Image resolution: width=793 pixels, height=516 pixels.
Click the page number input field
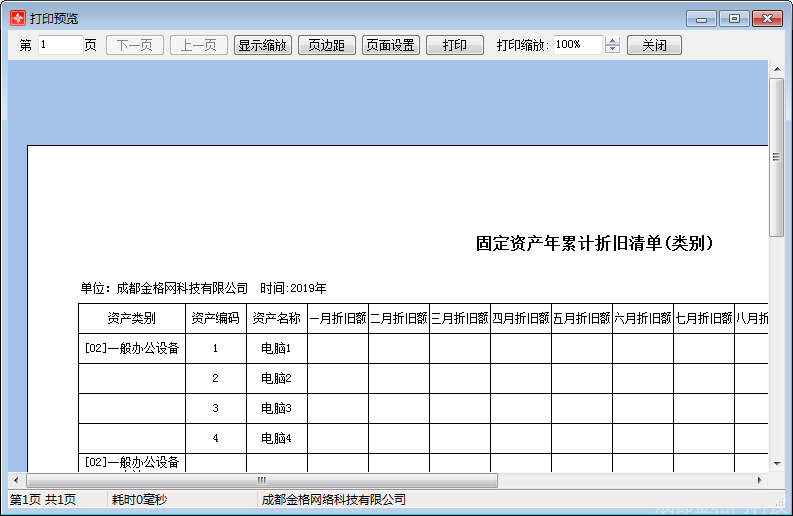pyautogui.click(x=60, y=45)
